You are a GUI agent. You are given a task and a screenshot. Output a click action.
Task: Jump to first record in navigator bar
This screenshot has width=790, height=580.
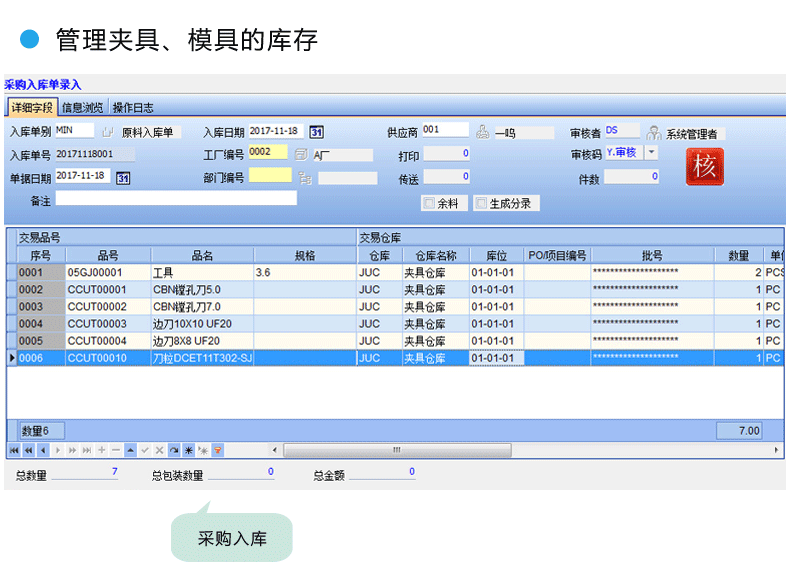point(14,451)
